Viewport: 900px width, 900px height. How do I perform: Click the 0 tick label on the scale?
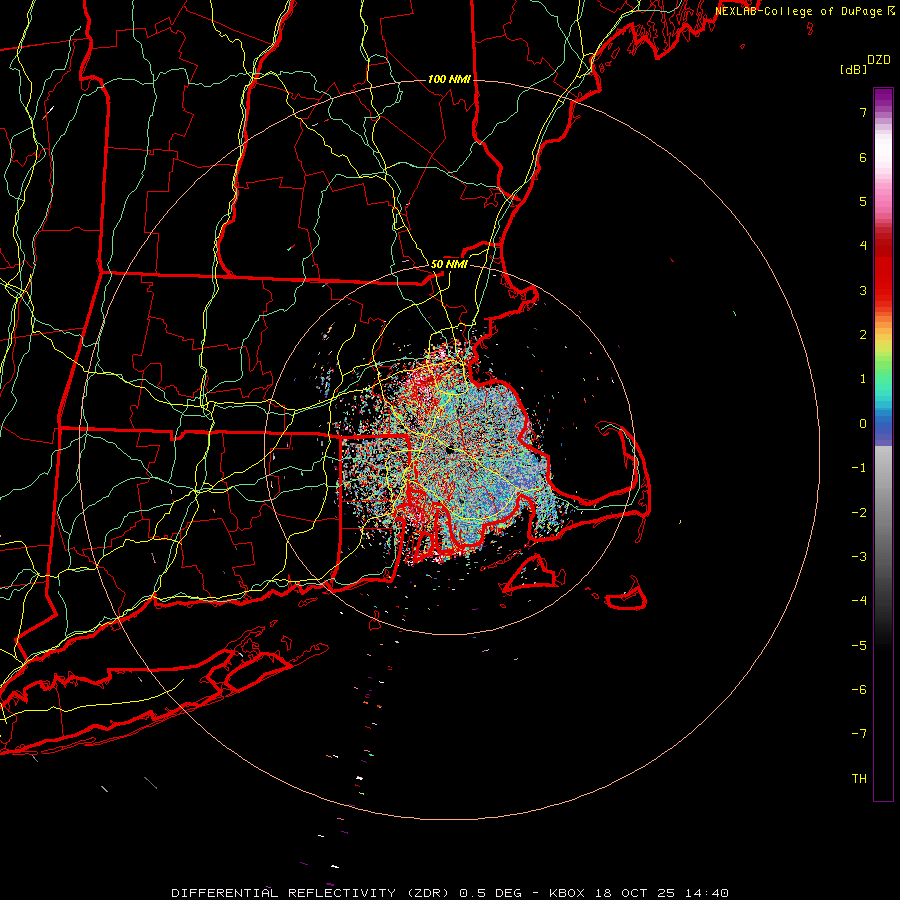pyautogui.click(x=863, y=424)
